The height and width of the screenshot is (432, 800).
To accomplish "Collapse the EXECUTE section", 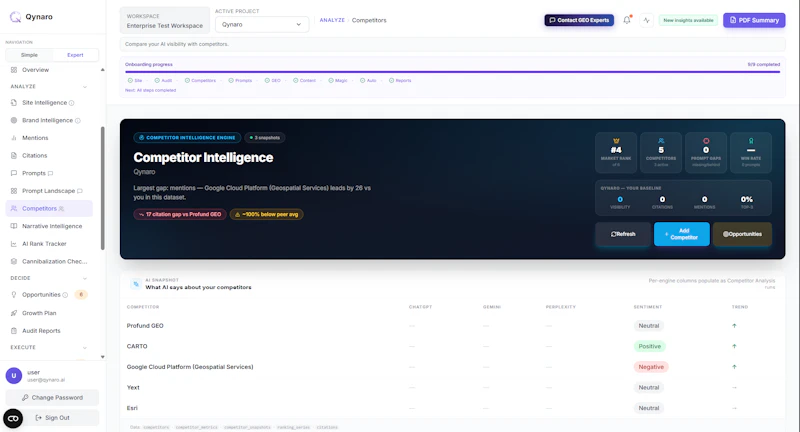I will tap(85, 348).
